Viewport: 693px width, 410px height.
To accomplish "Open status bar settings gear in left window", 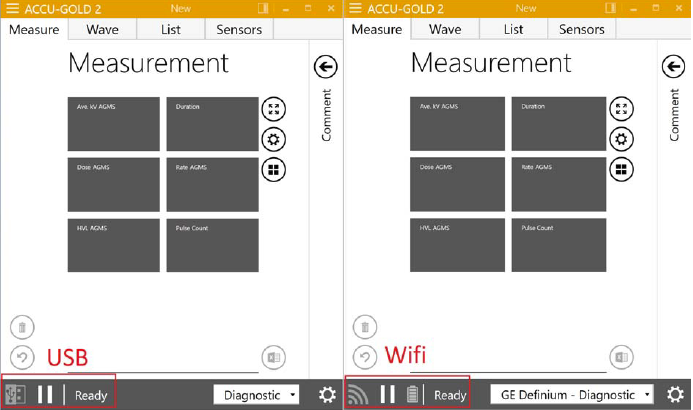I will (x=327, y=395).
